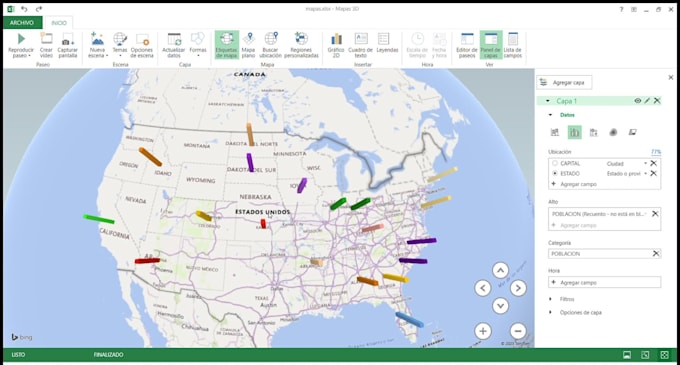Select heat map visualization in layer pane
The width and height of the screenshot is (680, 365).
coord(613,132)
